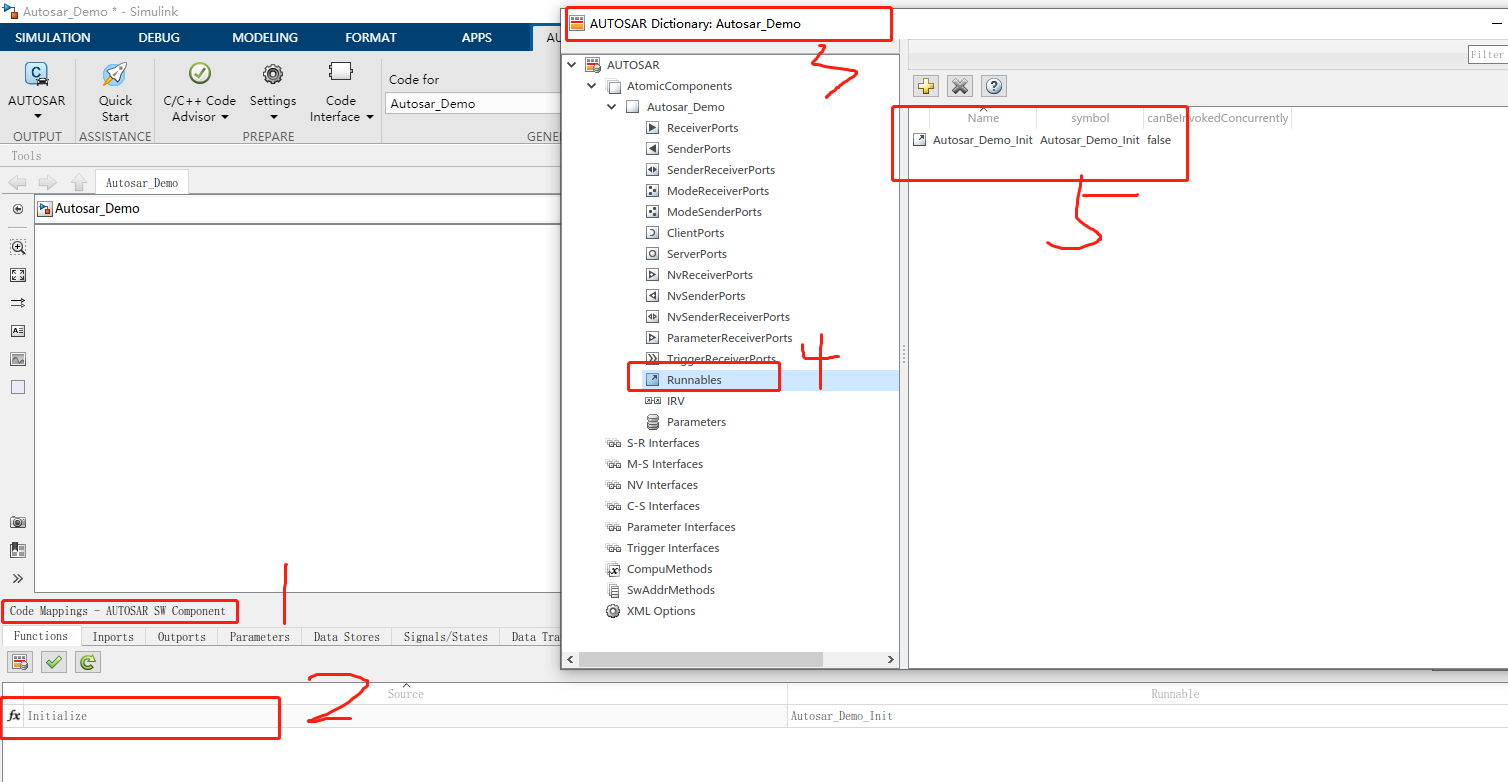Select ClientPorts in the tree
Screen dimensions: 1508x782
click(x=695, y=233)
